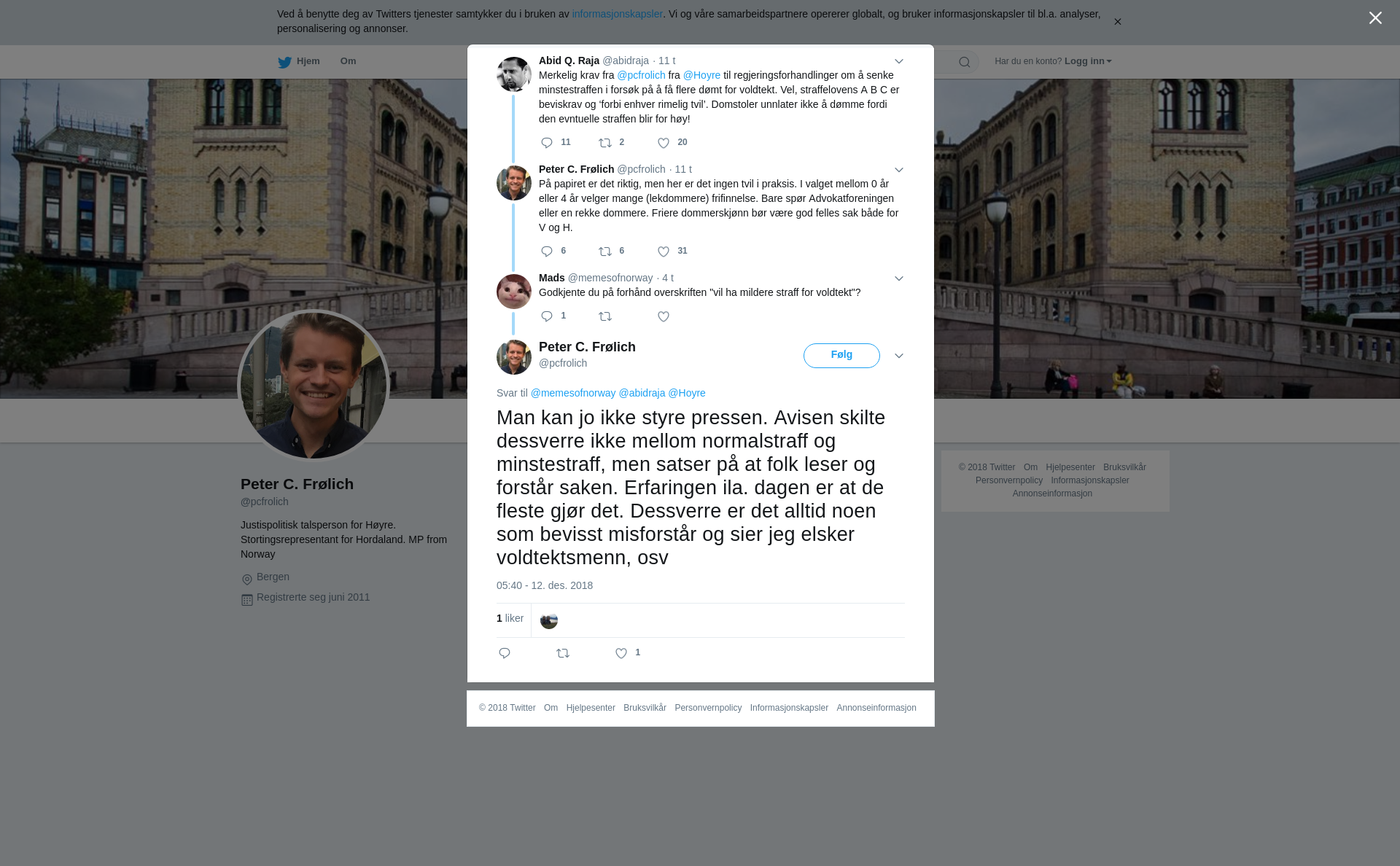The height and width of the screenshot is (866, 1400).
Task: Open Twitter bird Hjem link
Action: tap(299, 61)
